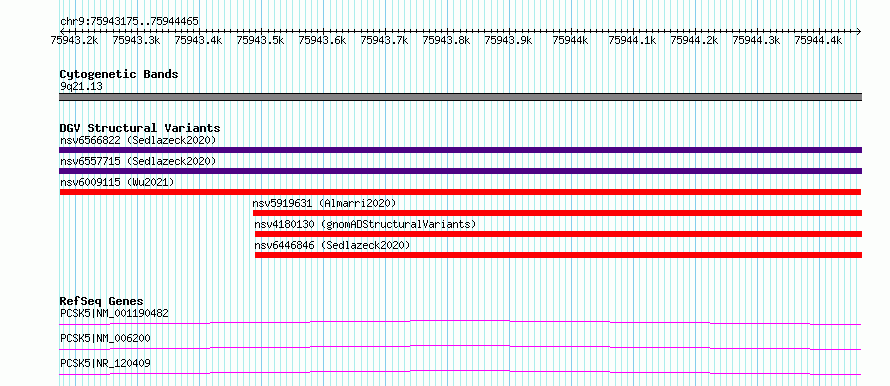Viewport: 890px width, 386px height.
Task: Click the 75943.4k ruler tick label
Action: click(x=199, y=40)
